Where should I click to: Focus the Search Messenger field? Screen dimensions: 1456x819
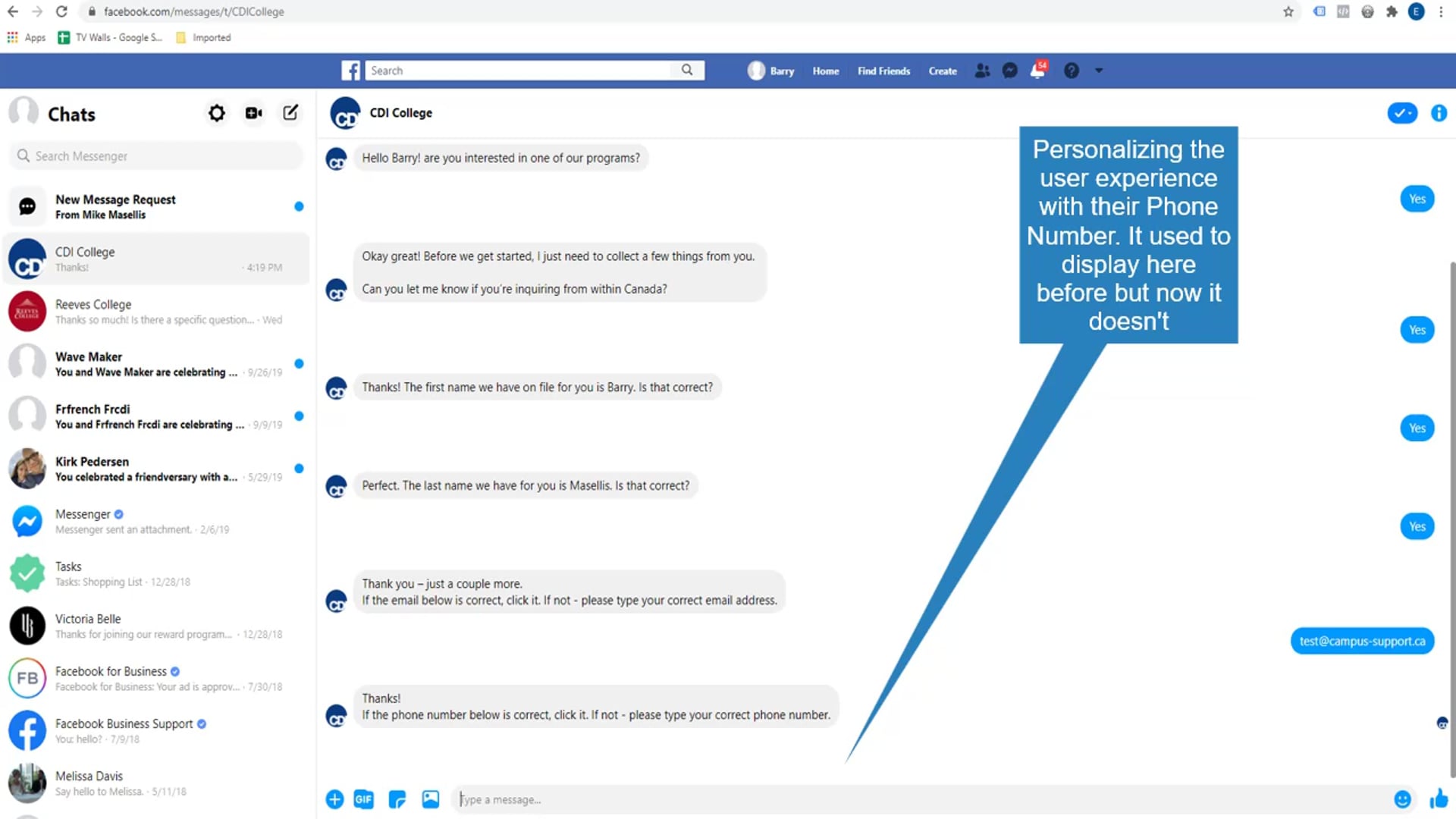pyautogui.click(x=155, y=155)
